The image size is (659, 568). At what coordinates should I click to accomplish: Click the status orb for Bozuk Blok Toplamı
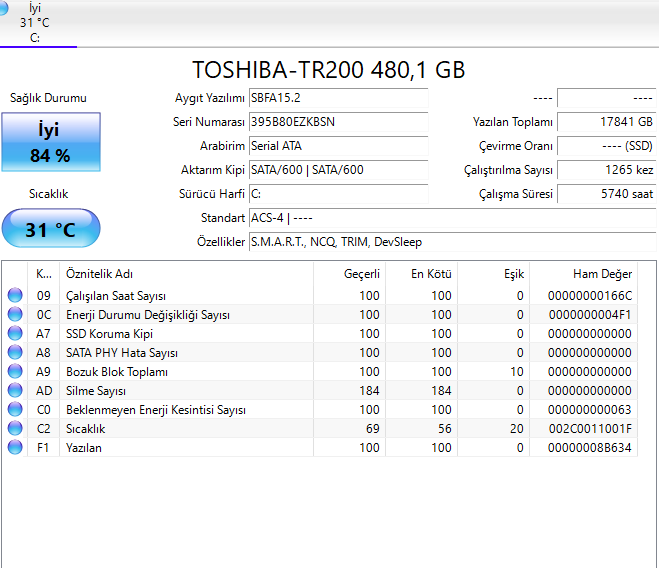[x=15, y=371]
